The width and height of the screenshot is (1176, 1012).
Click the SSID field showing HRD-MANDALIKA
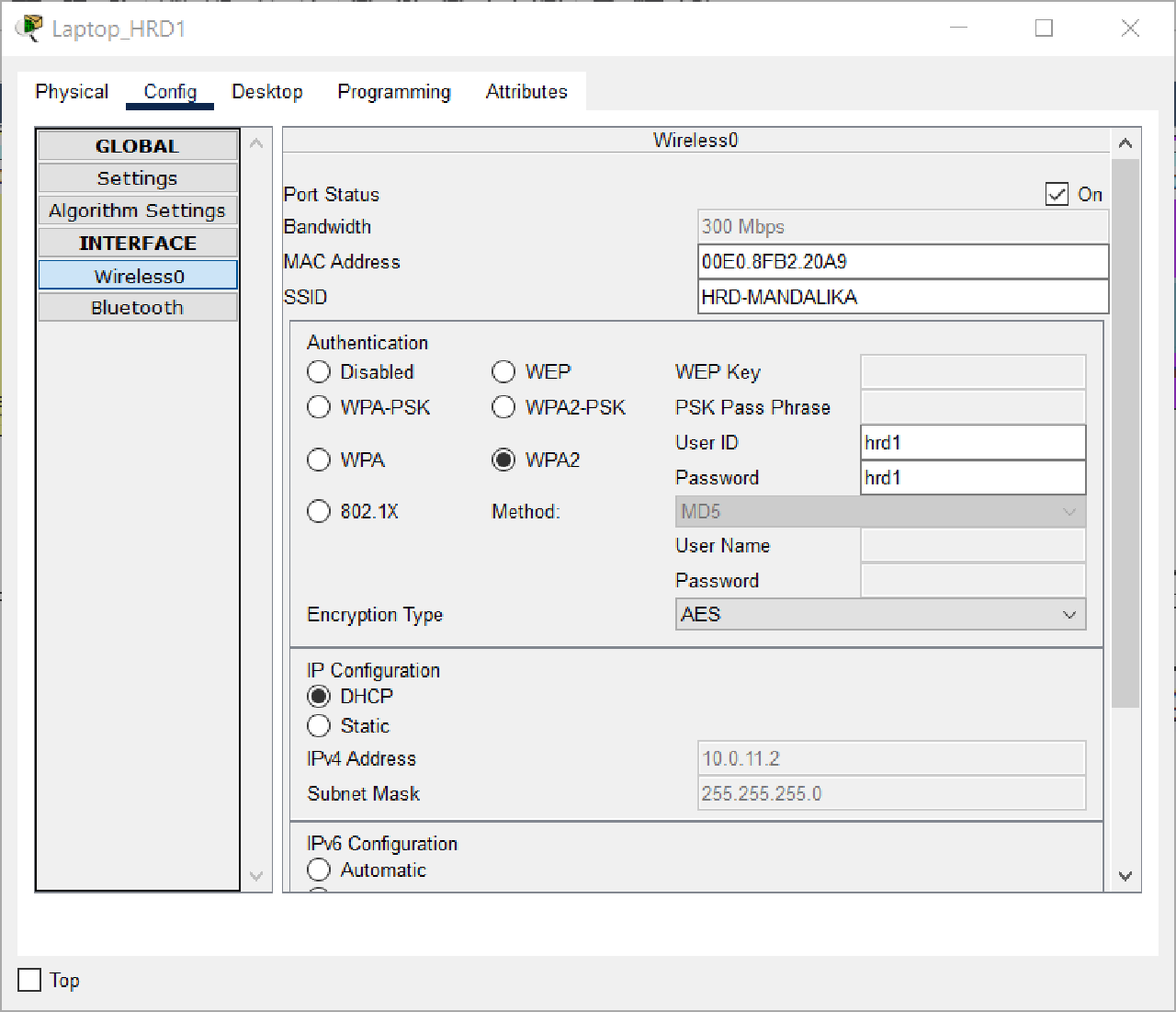pos(902,297)
